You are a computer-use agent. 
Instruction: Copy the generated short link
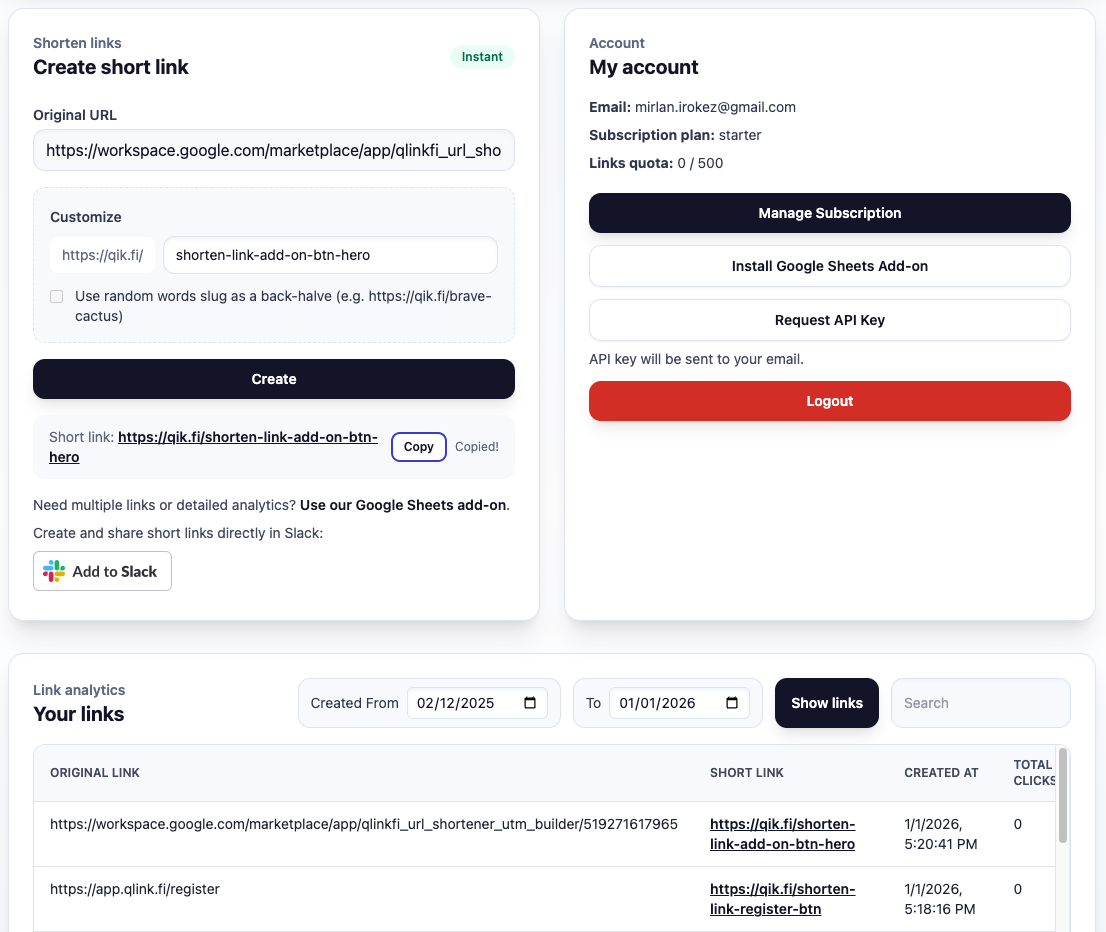click(x=418, y=446)
